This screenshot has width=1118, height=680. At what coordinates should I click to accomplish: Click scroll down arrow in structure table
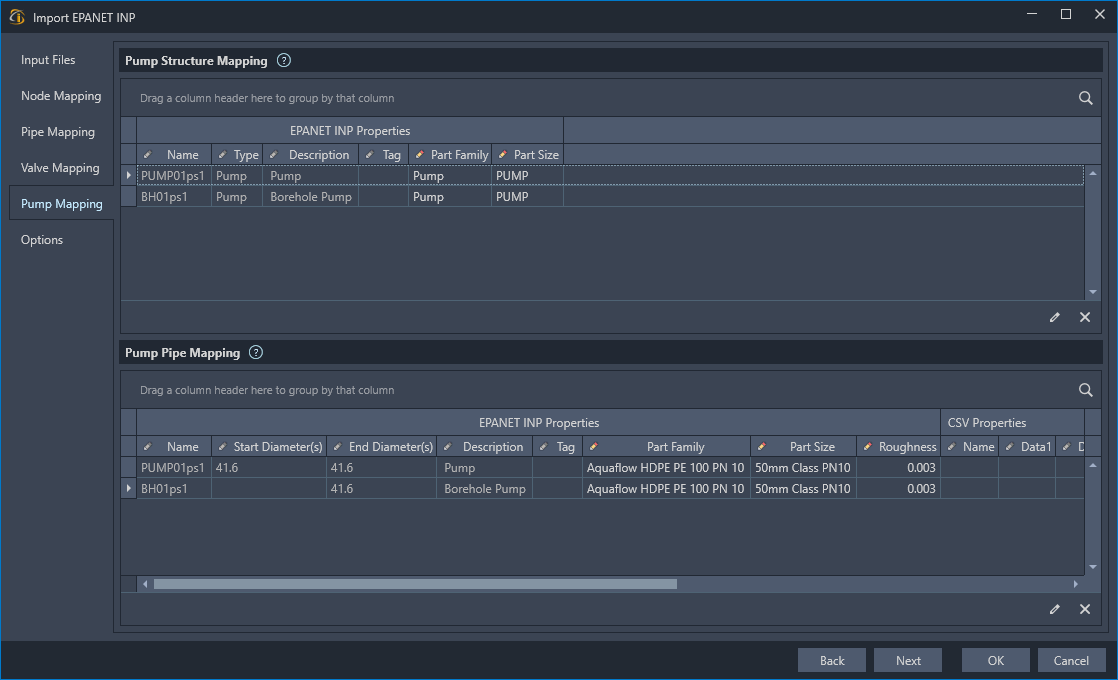tap(1092, 292)
